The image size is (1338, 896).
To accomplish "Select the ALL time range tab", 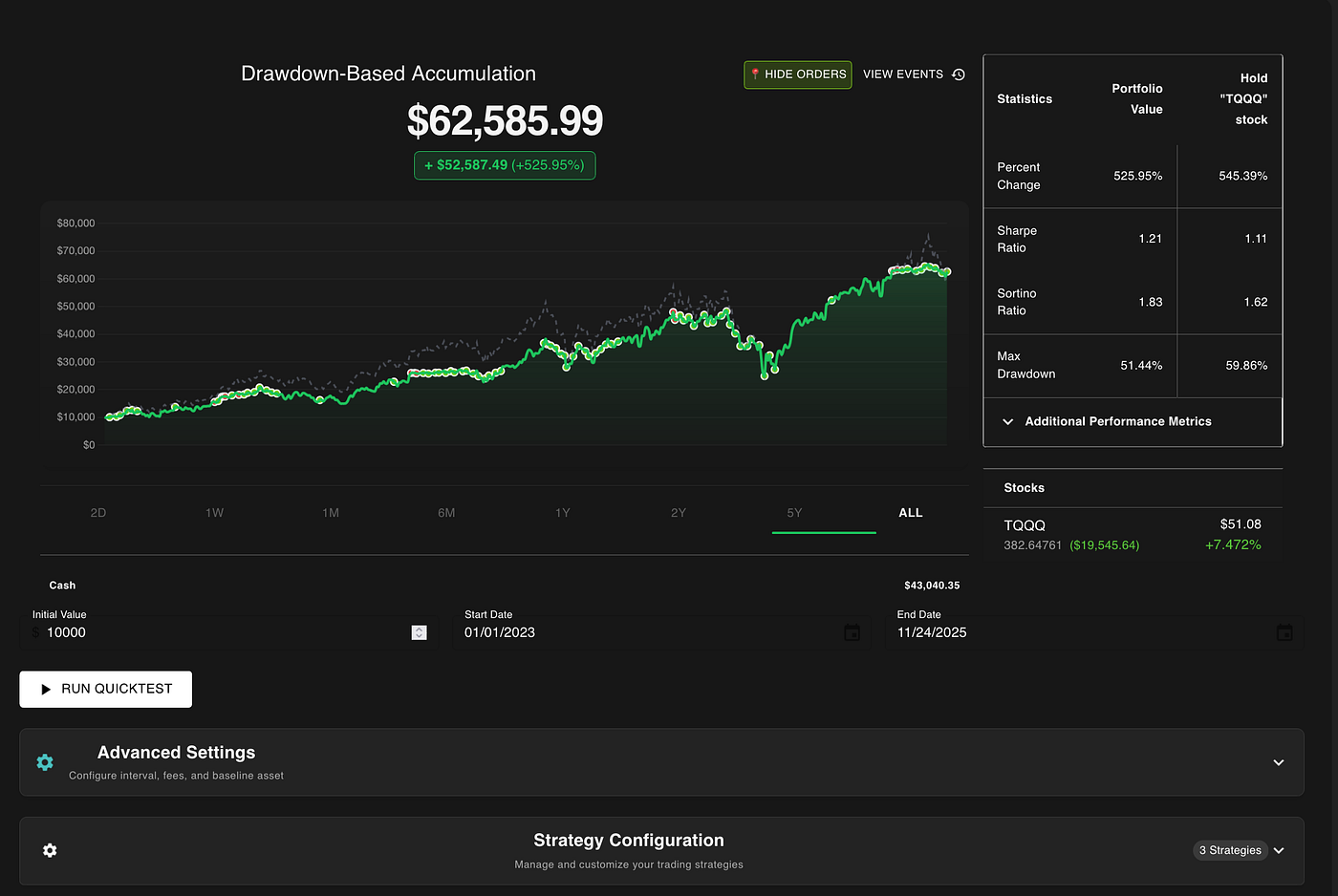I will coord(911,513).
